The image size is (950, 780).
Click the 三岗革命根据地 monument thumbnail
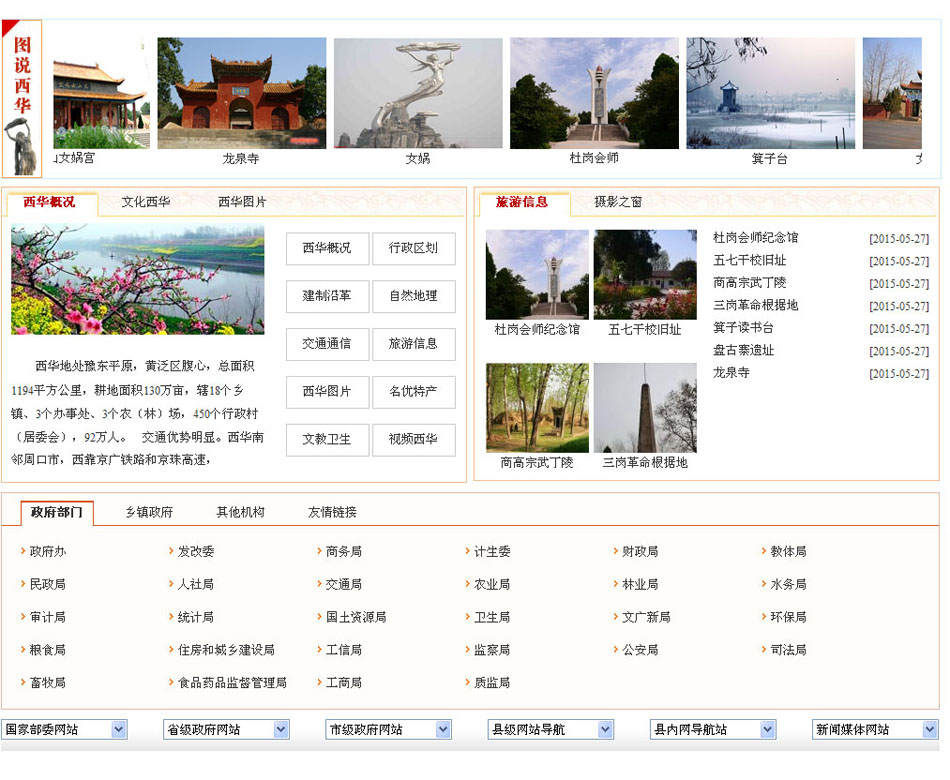645,408
